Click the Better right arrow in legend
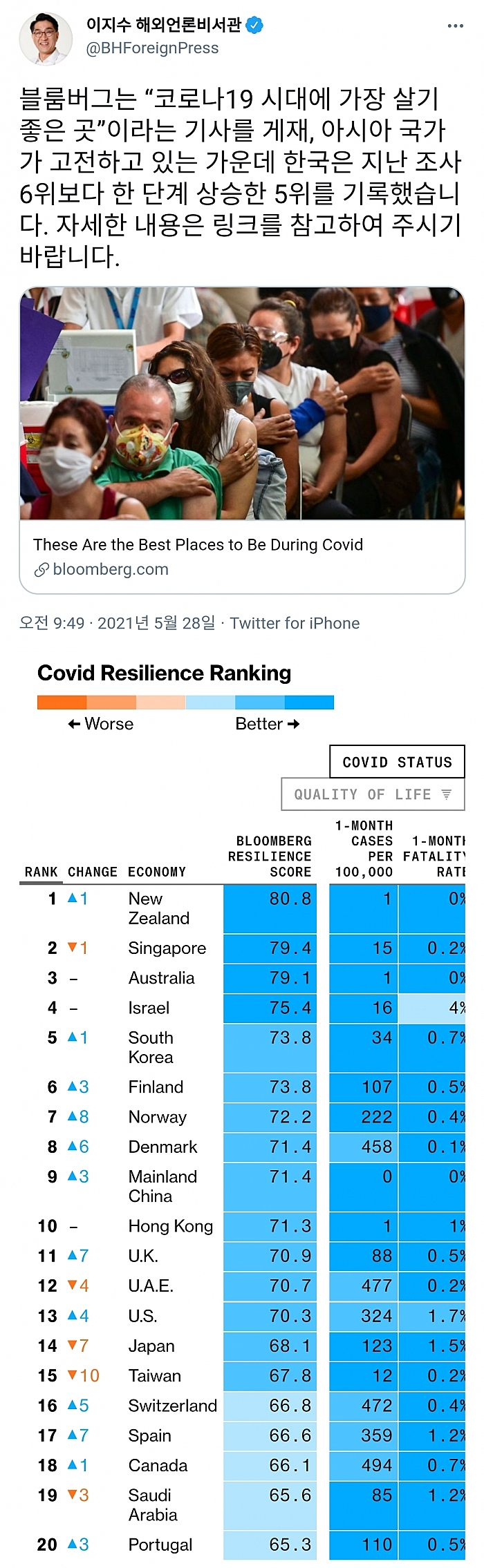This screenshot has width=484, height=1568. [x=293, y=724]
